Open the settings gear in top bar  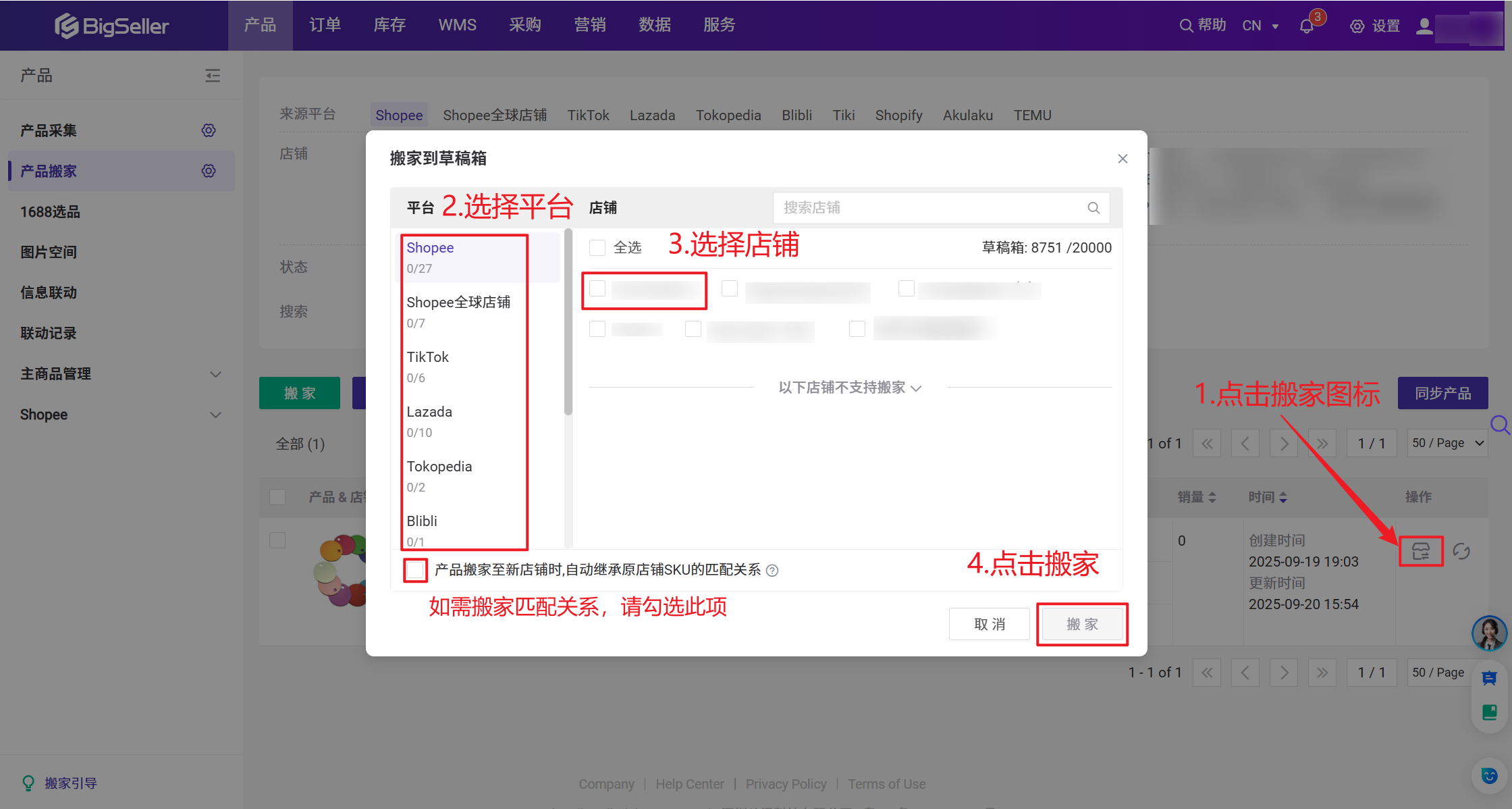click(1357, 26)
